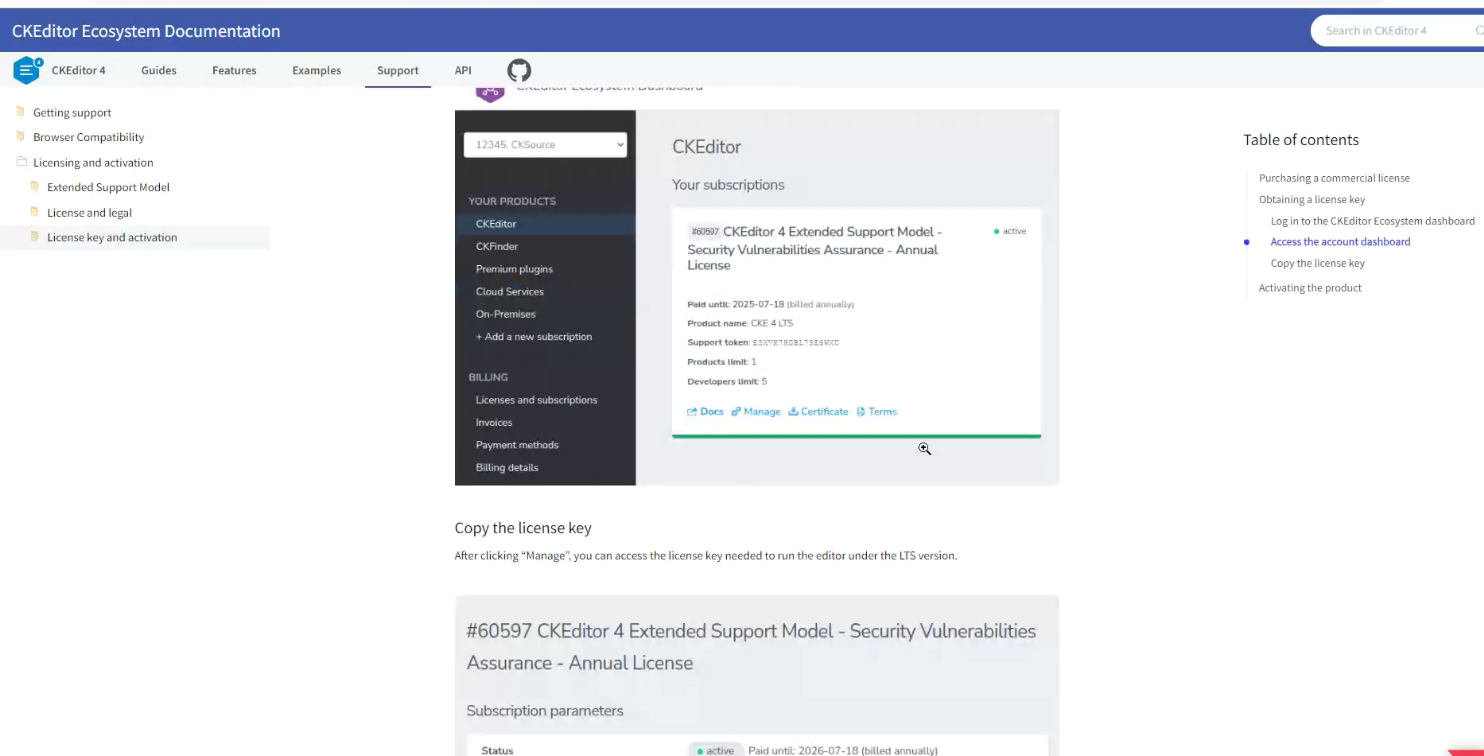The image size is (1484, 756).
Task: Open the Examples menu item
Action: pos(316,70)
